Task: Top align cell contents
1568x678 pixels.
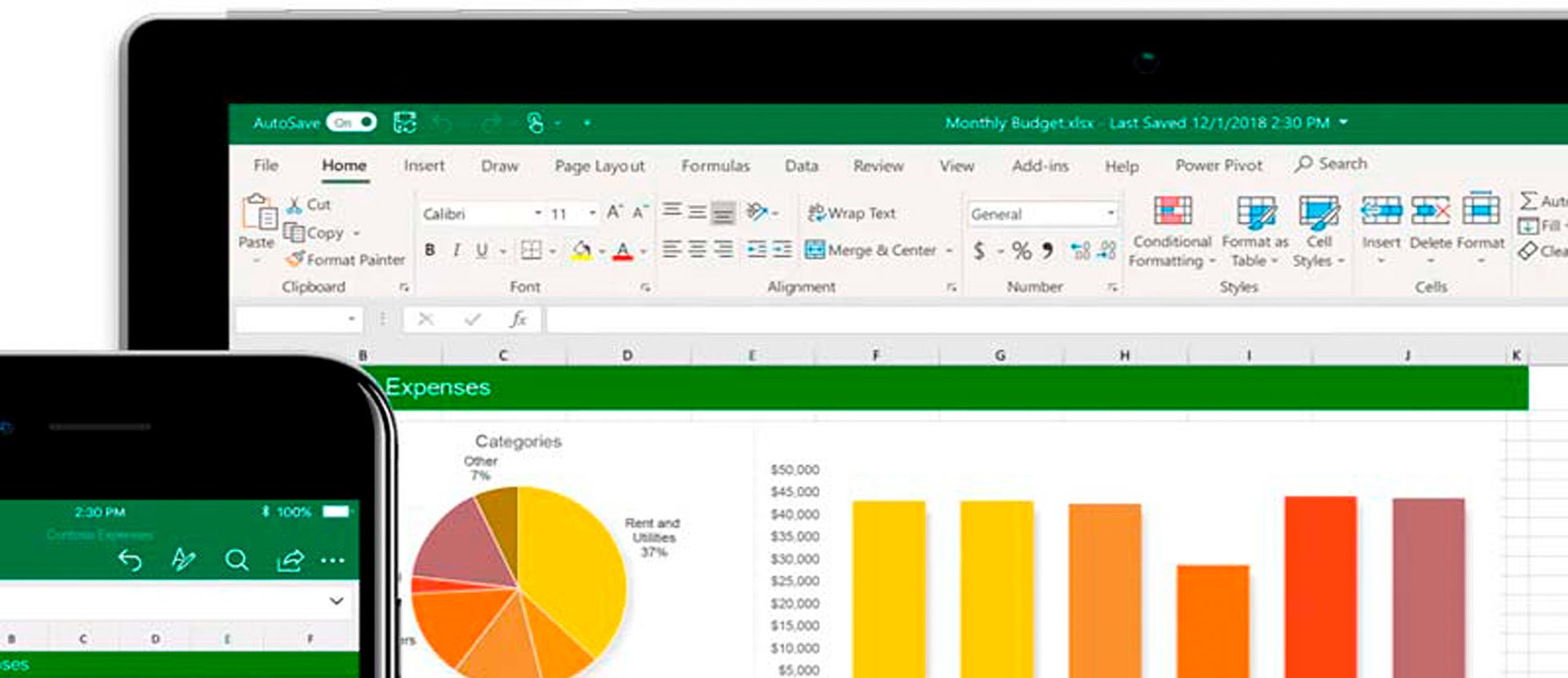Action: pyautogui.click(x=671, y=212)
